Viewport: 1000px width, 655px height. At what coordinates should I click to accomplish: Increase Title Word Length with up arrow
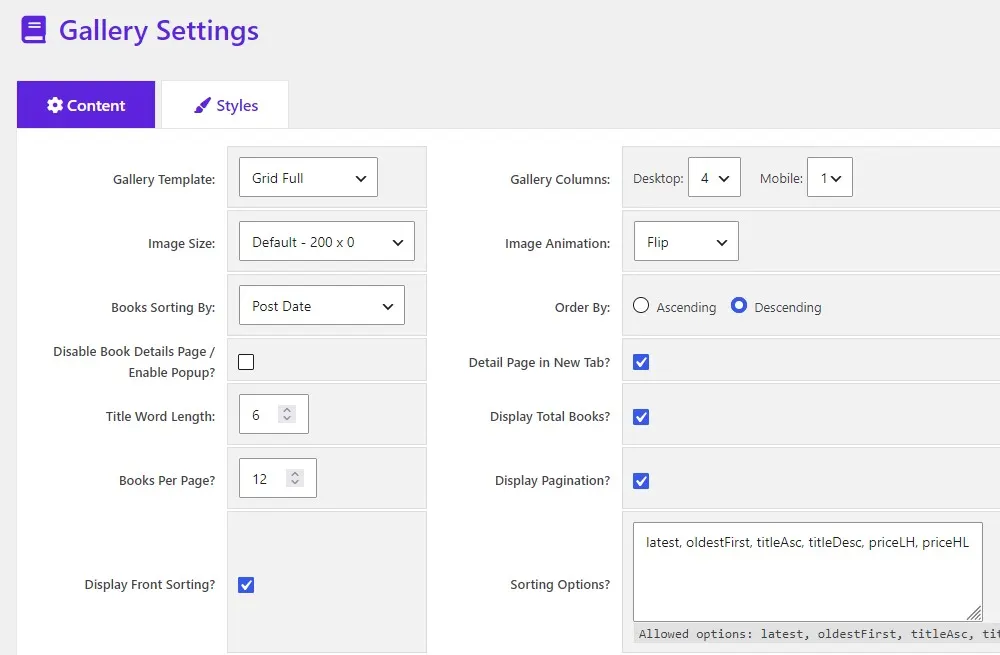(287, 410)
